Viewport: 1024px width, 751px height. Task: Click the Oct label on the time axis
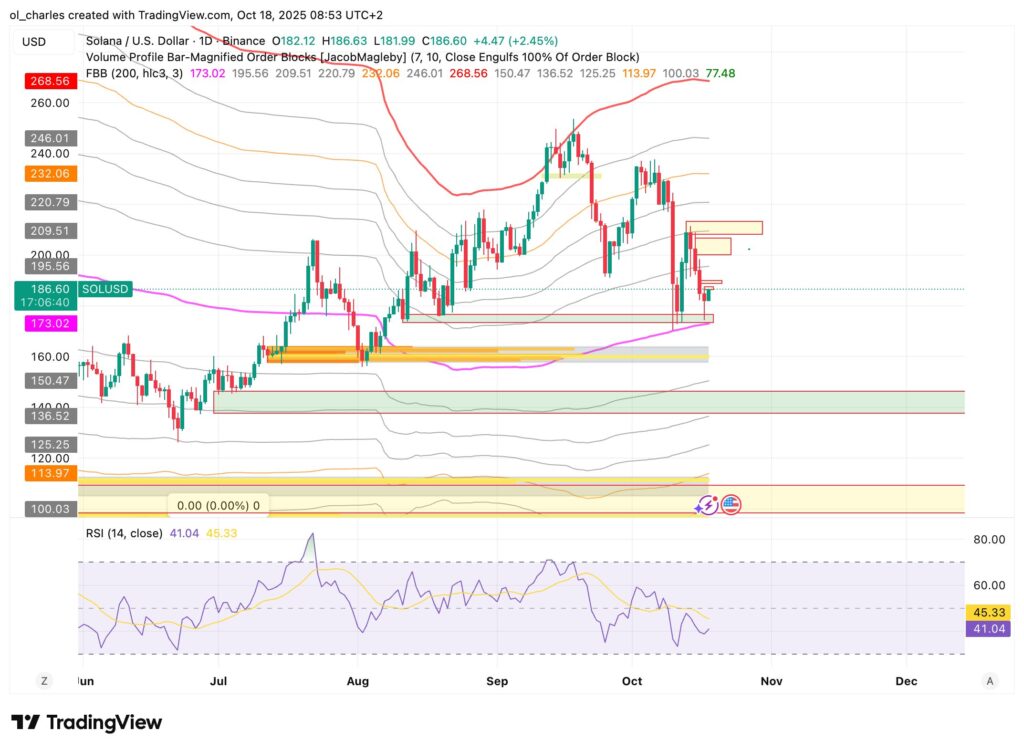pyautogui.click(x=631, y=680)
